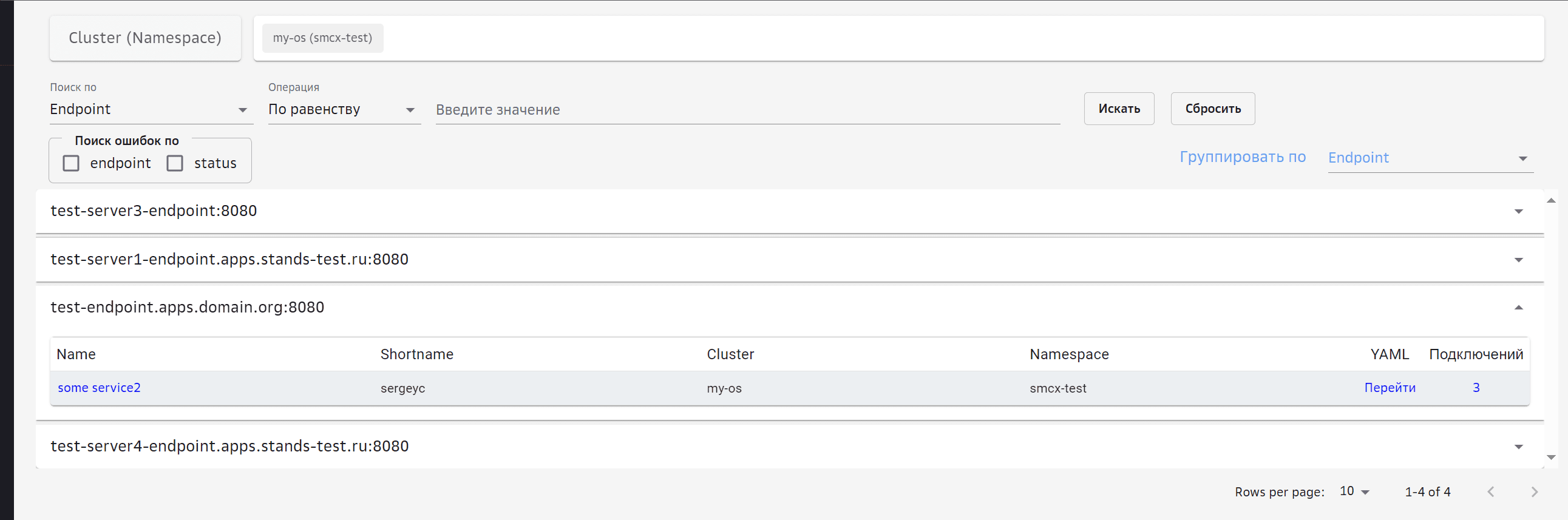Follow the Перейти YAML link

click(1389, 387)
